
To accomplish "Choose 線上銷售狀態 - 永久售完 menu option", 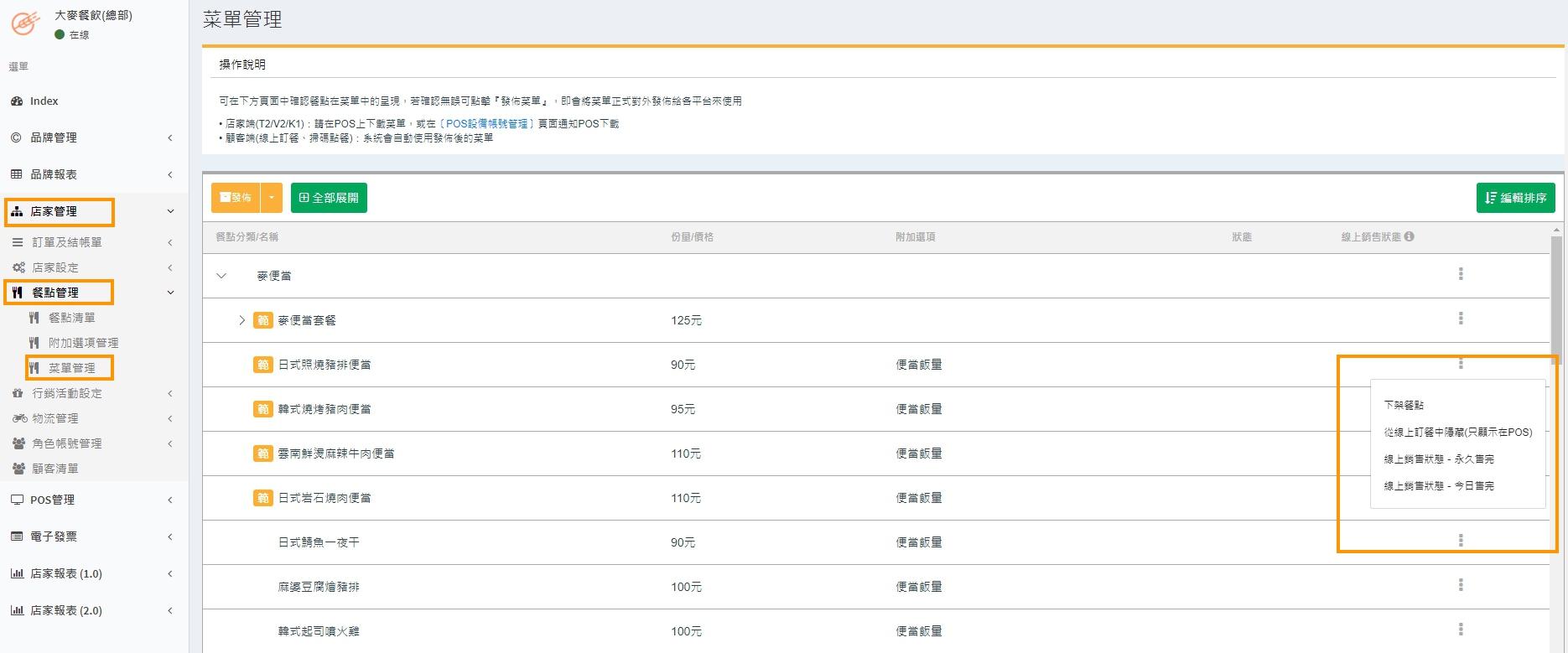I will point(1438,459).
